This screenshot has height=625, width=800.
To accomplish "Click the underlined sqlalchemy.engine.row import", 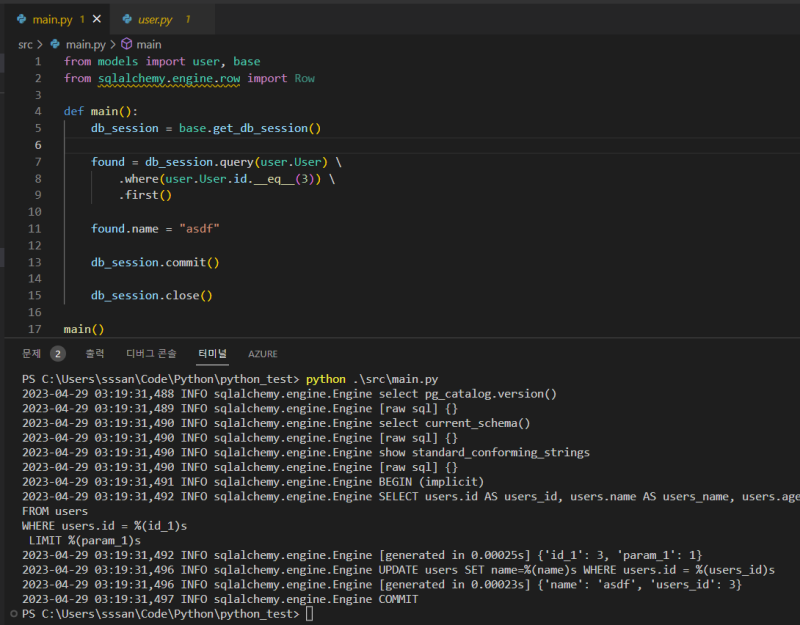I will [171, 78].
